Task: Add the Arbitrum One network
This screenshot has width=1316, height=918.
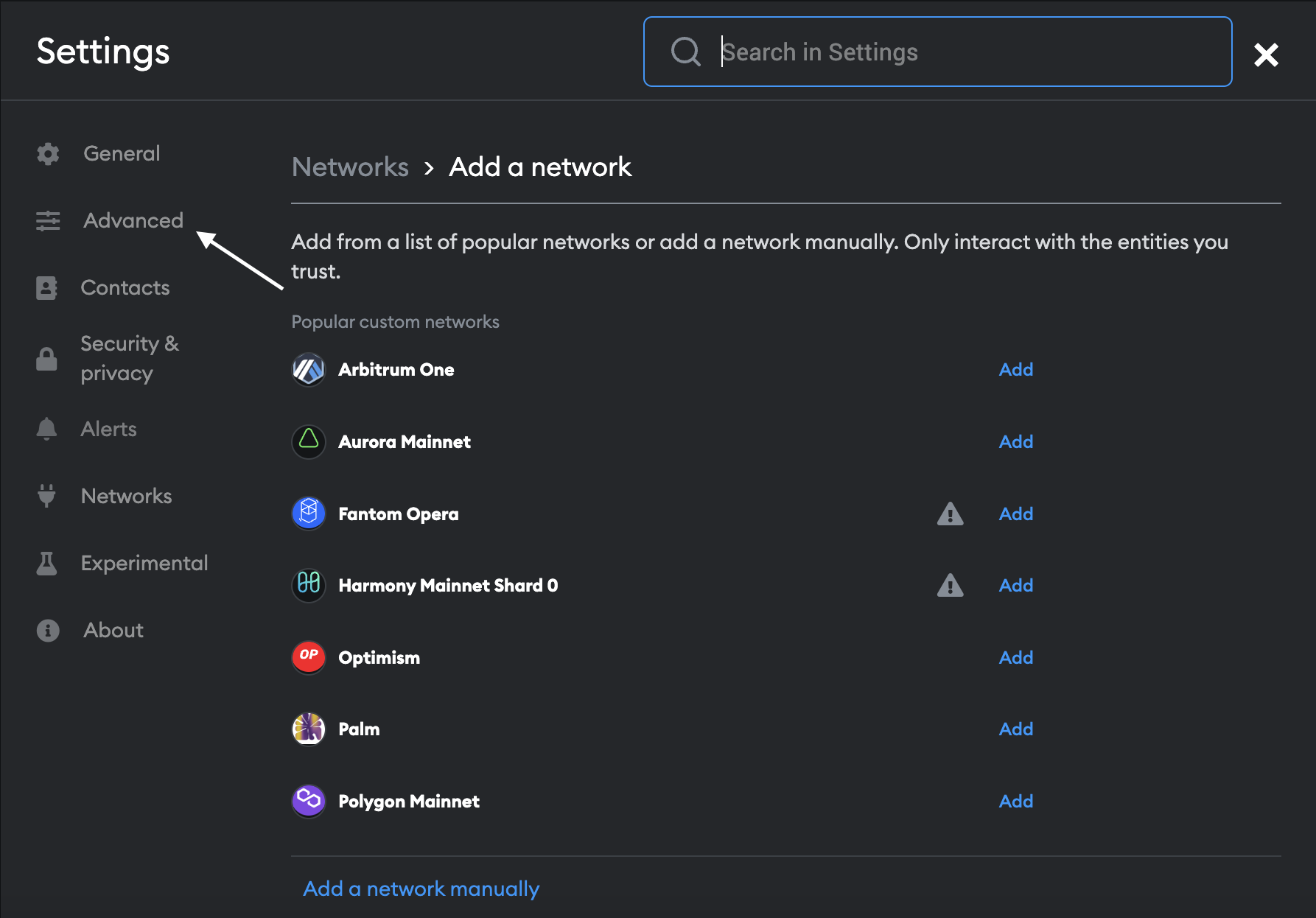Action: [1016, 369]
